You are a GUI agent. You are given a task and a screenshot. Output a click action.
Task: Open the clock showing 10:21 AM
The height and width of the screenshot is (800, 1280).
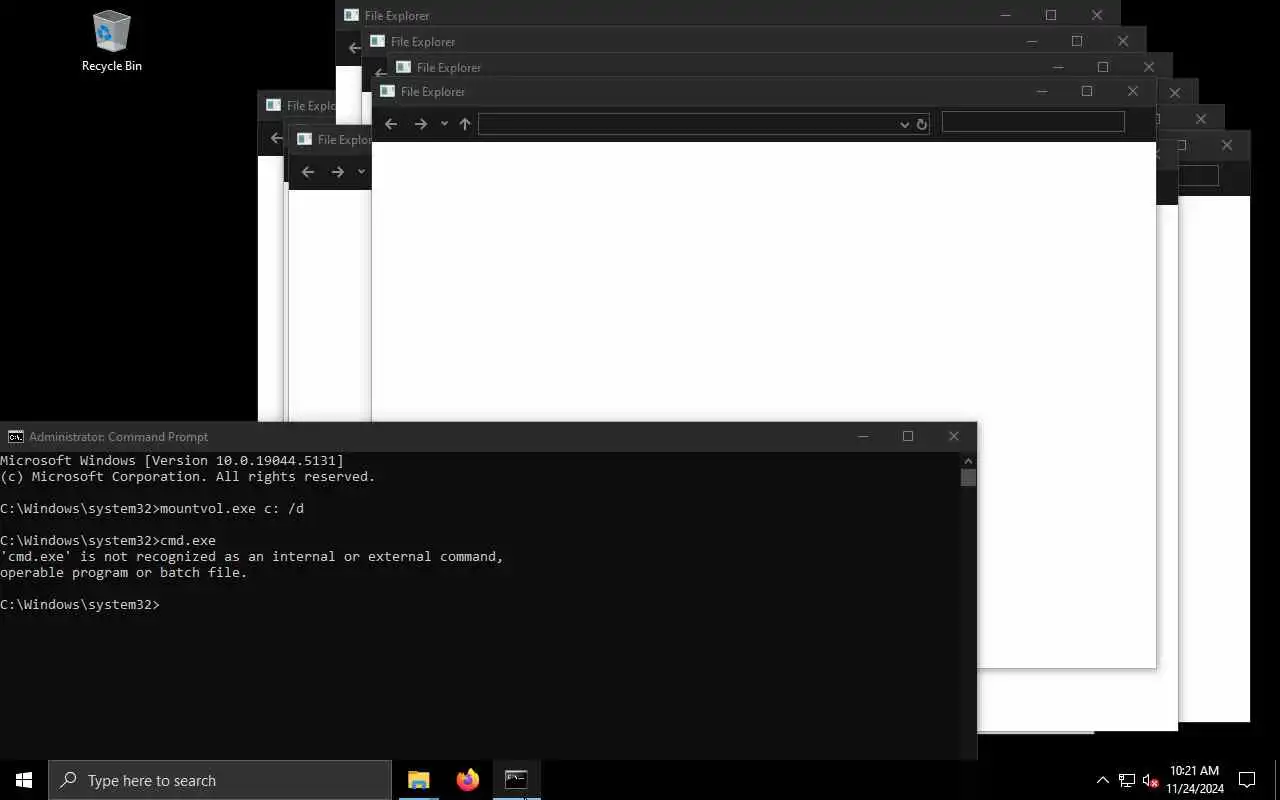[1195, 780]
